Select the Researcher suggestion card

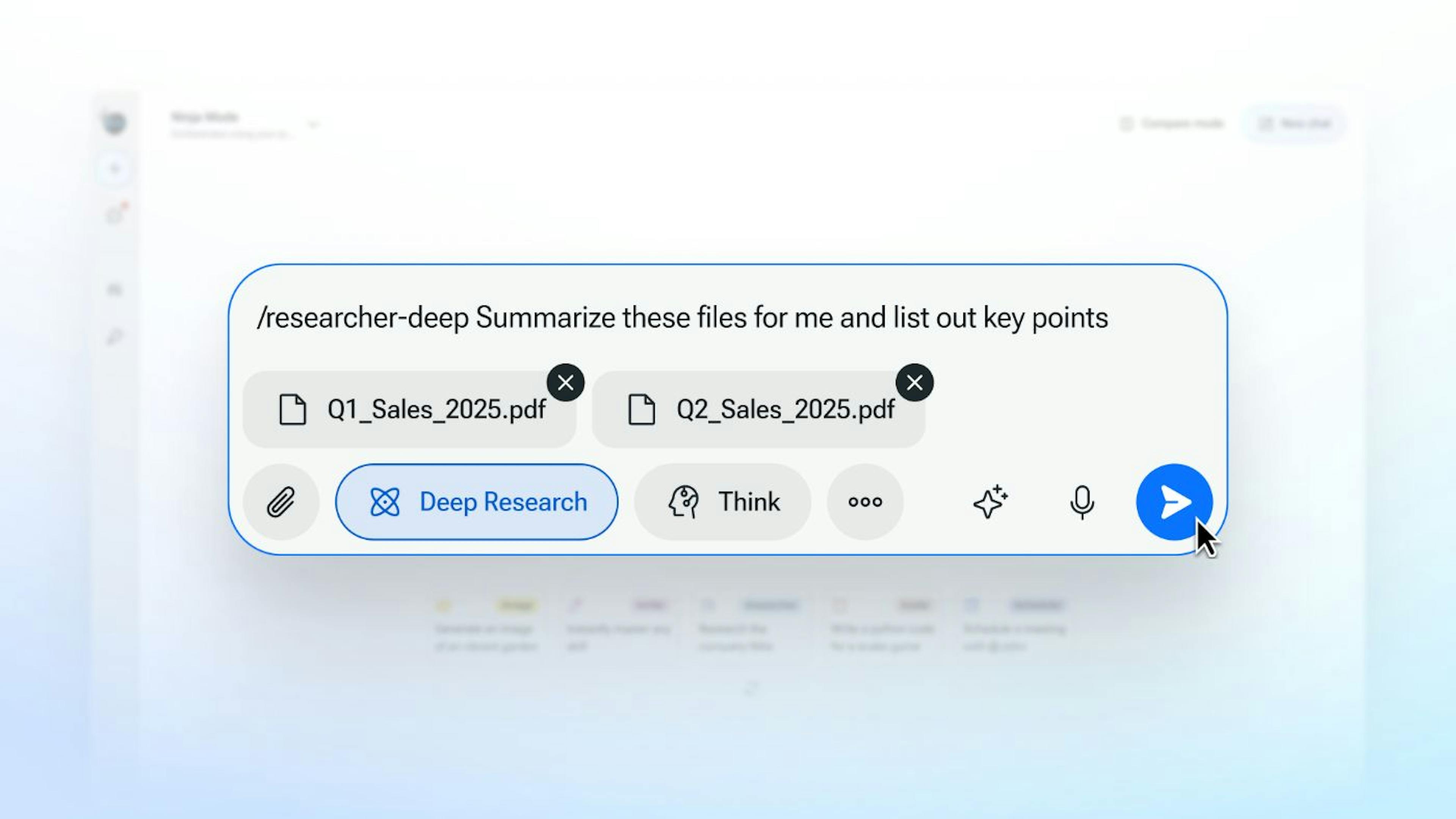point(750,626)
